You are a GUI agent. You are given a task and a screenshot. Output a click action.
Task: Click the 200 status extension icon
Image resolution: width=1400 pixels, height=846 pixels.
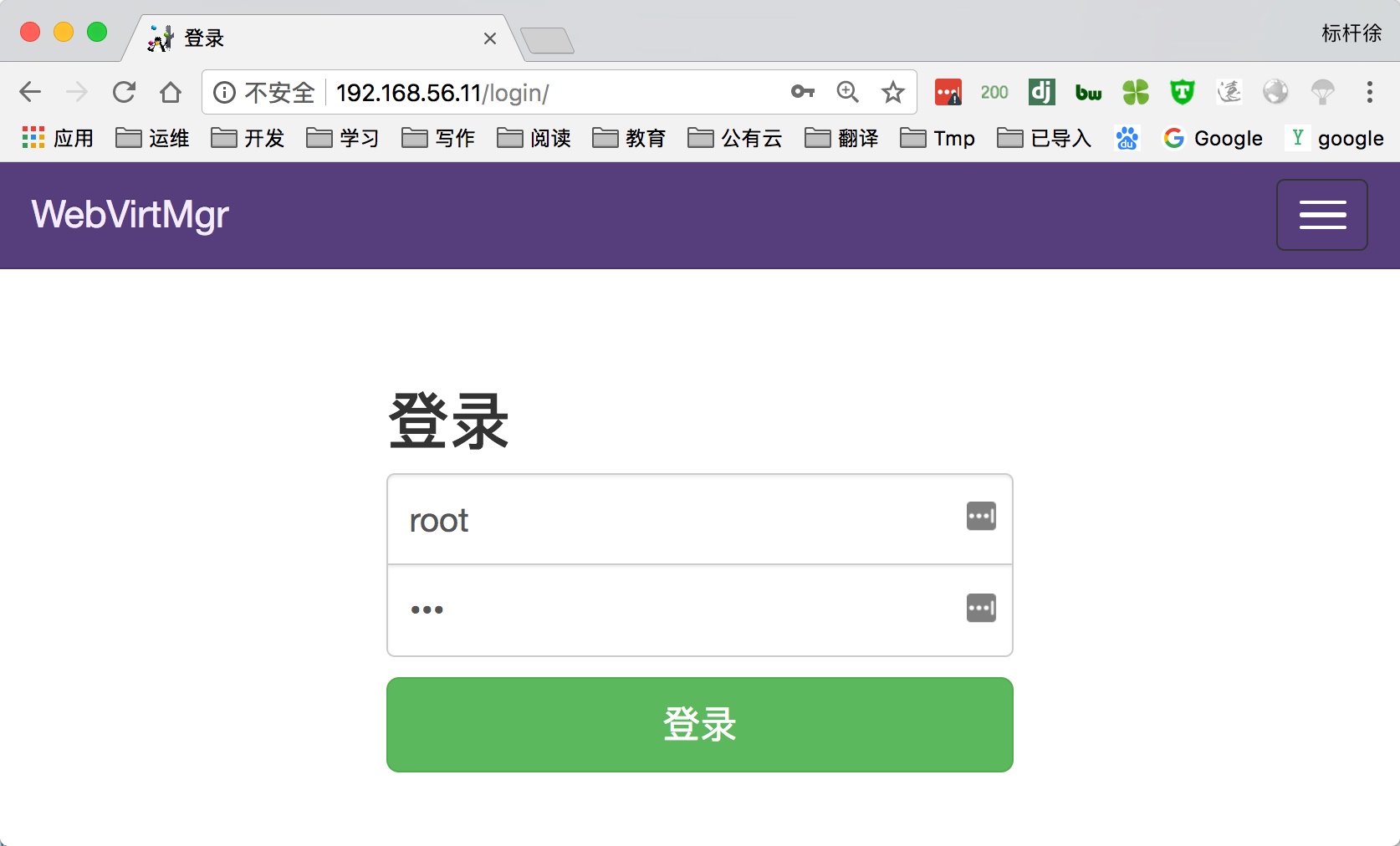point(994,92)
